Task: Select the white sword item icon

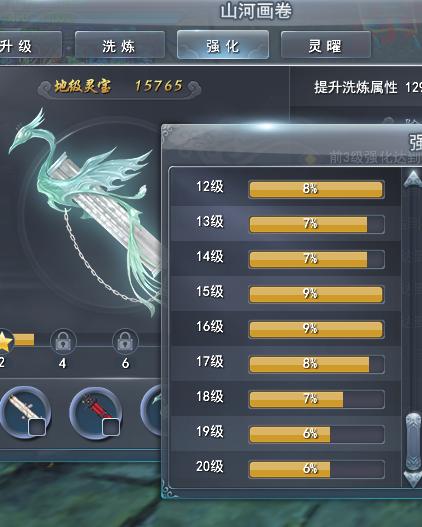Action: click(24, 412)
